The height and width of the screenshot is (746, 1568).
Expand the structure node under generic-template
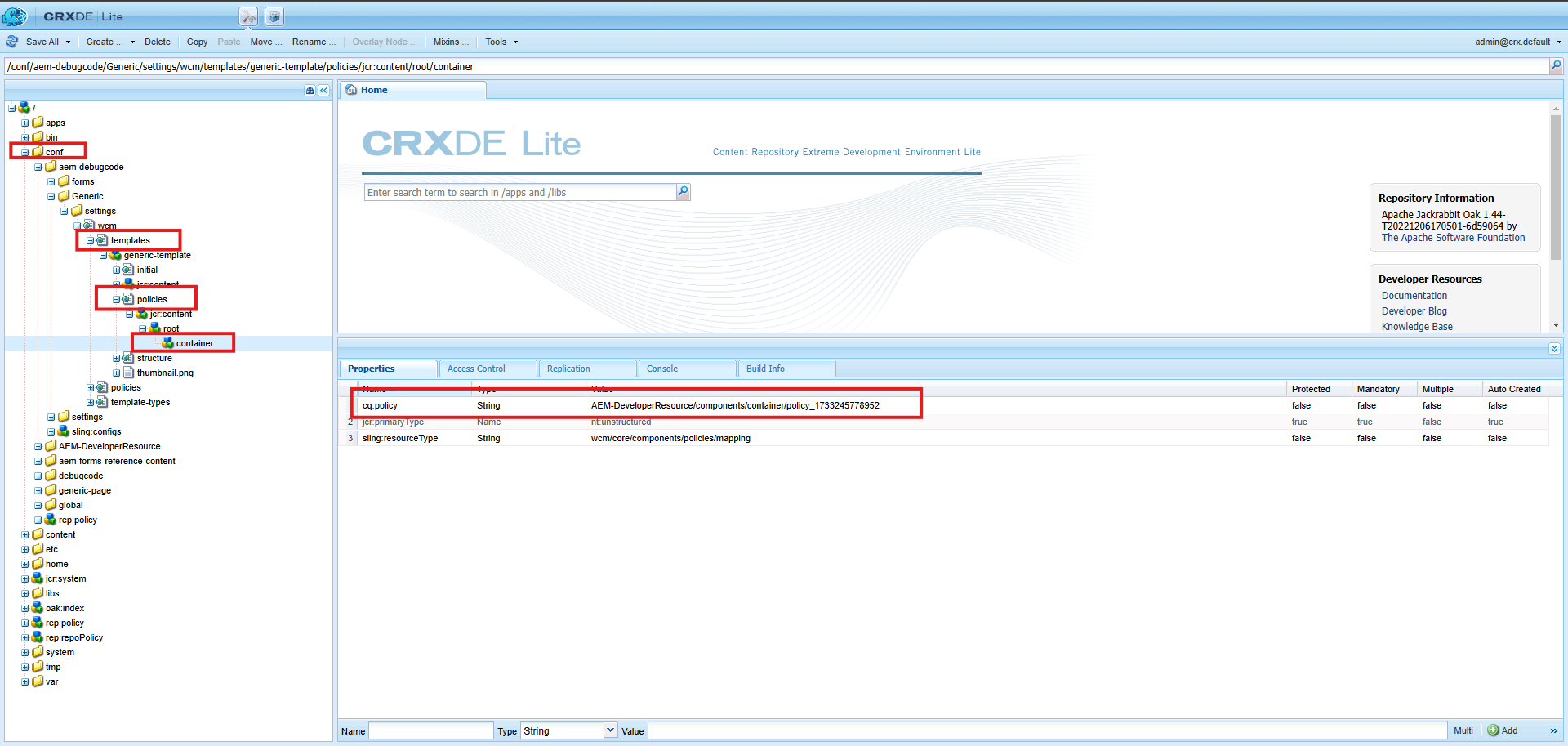(116, 359)
